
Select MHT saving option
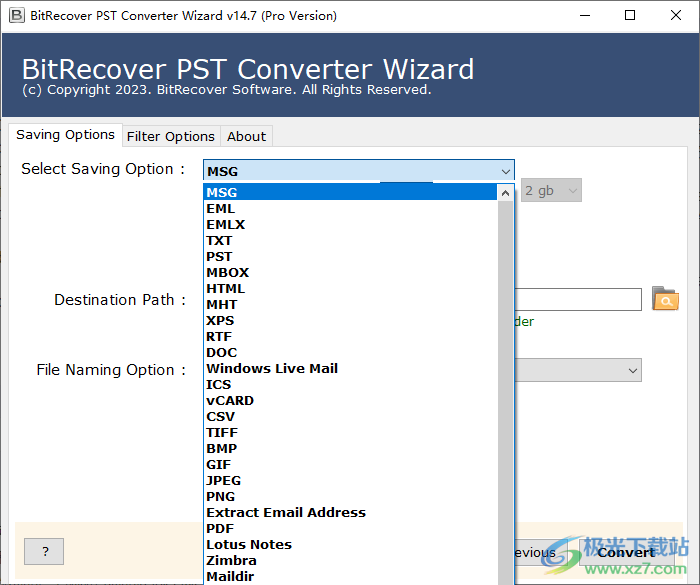[351, 305]
